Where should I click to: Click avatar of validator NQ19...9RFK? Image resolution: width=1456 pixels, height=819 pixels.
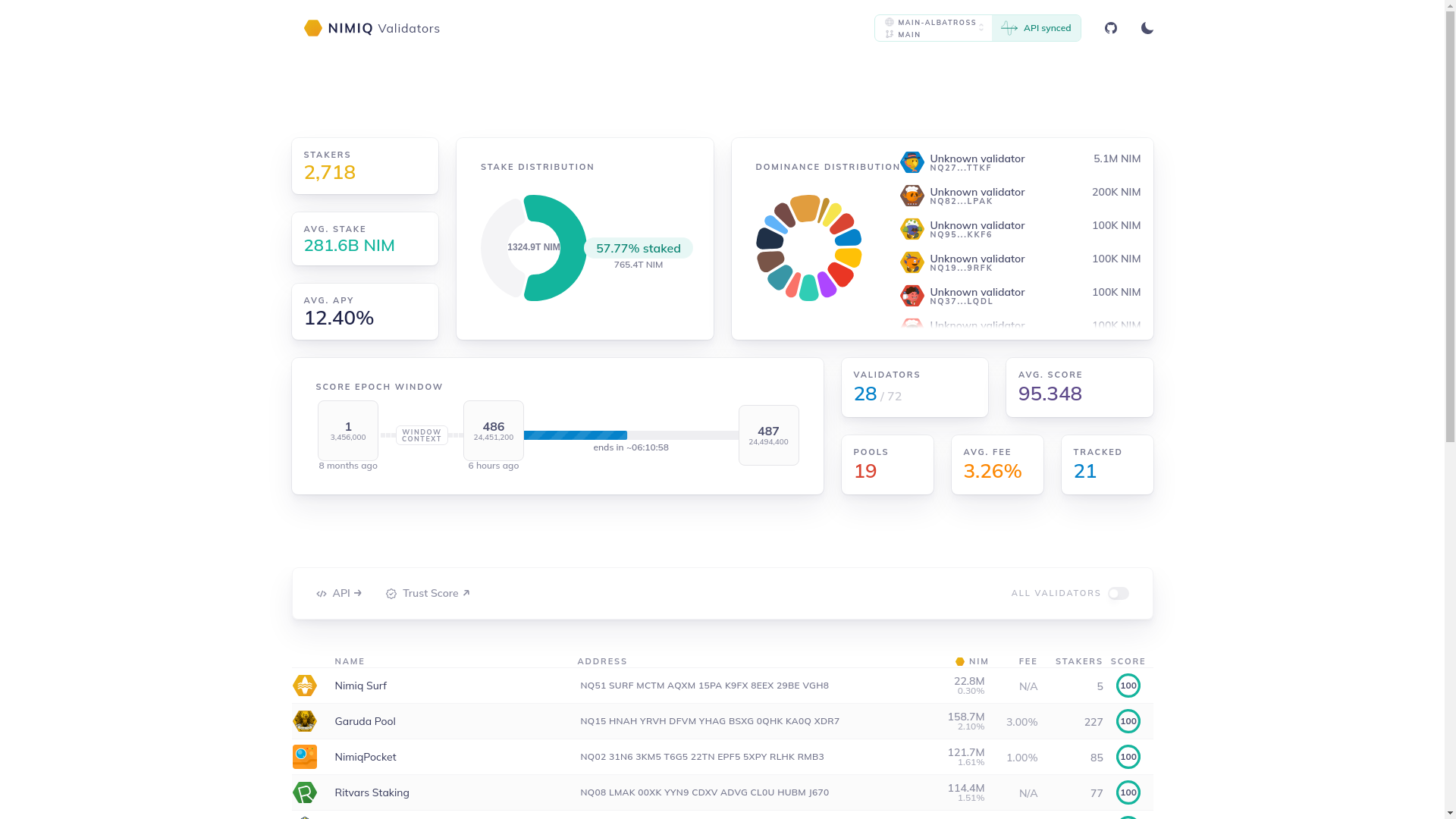tap(912, 262)
